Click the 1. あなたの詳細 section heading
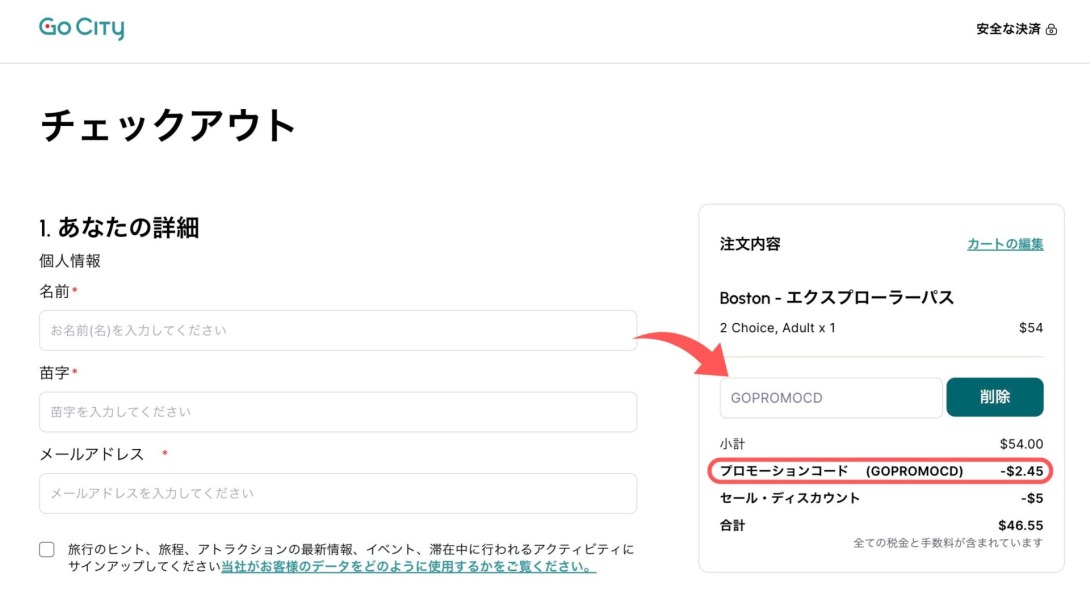The width and height of the screenshot is (1090, 600). tap(119, 228)
